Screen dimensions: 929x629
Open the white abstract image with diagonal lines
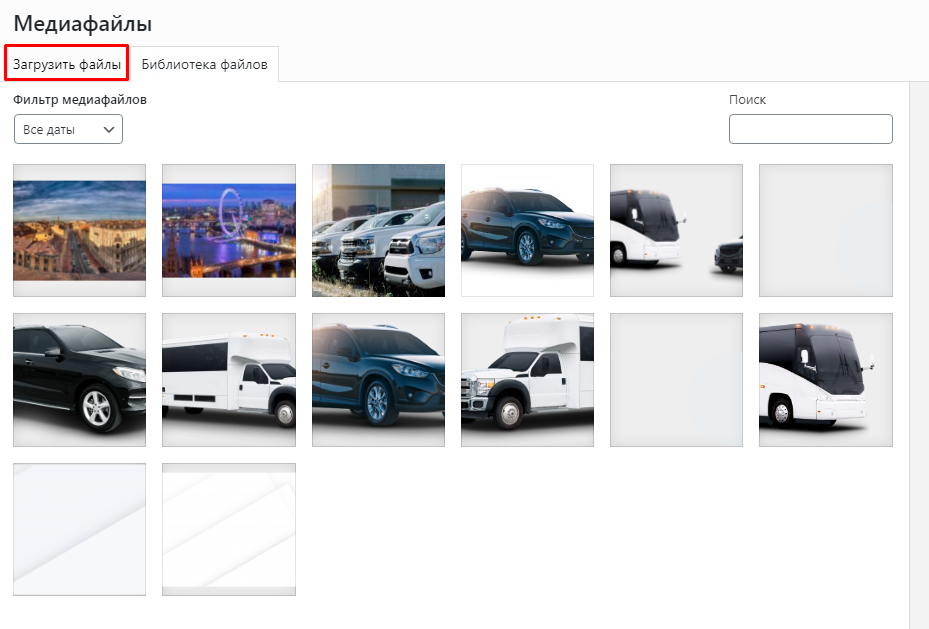(79, 529)
